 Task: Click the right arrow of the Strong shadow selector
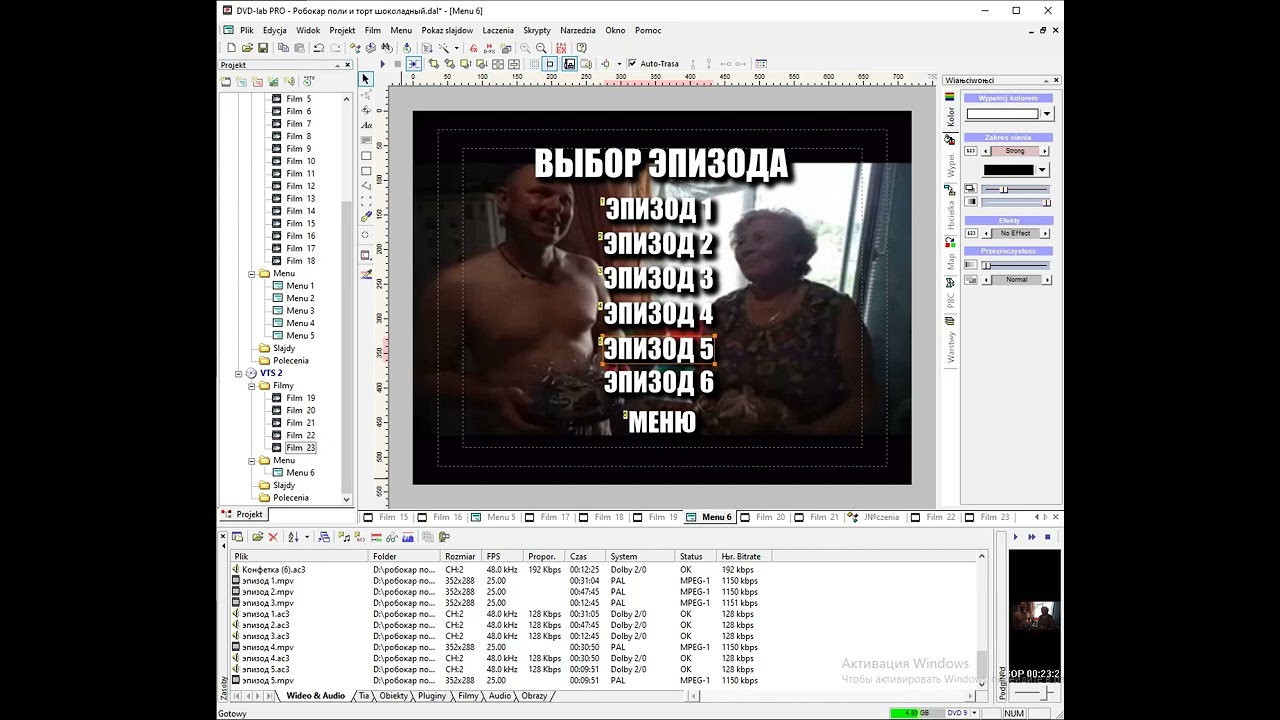pos(1045,151)
